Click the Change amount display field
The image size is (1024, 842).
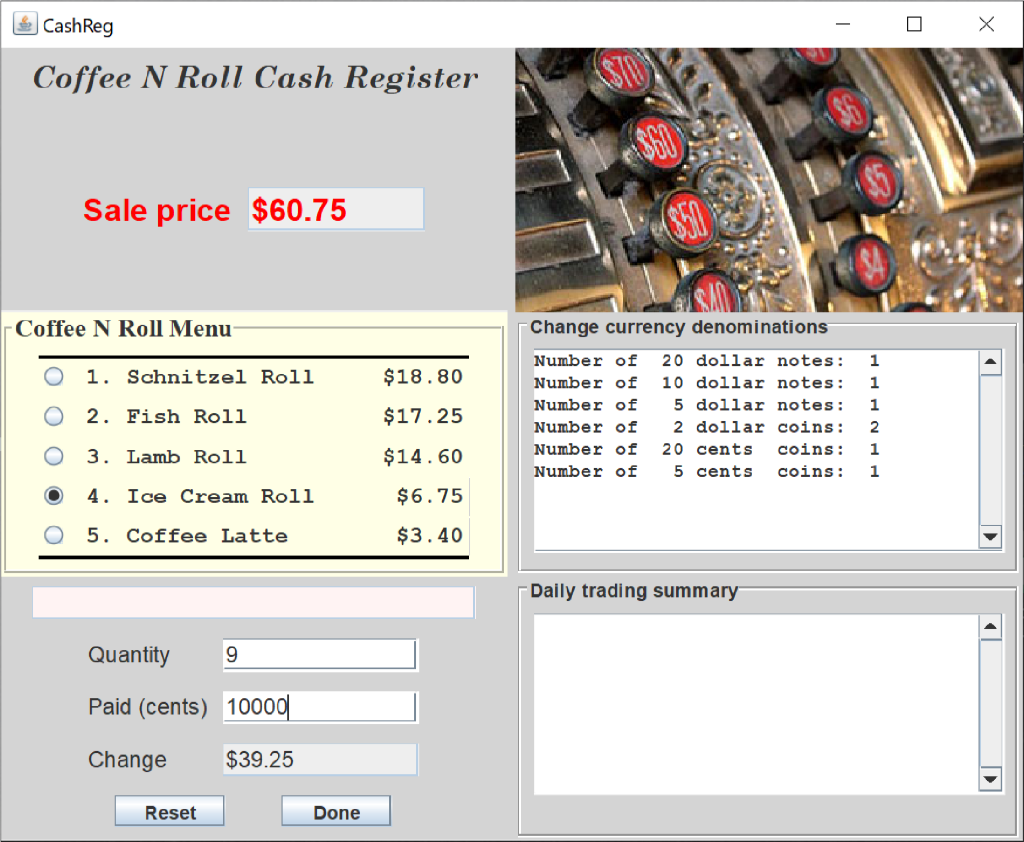318,759
